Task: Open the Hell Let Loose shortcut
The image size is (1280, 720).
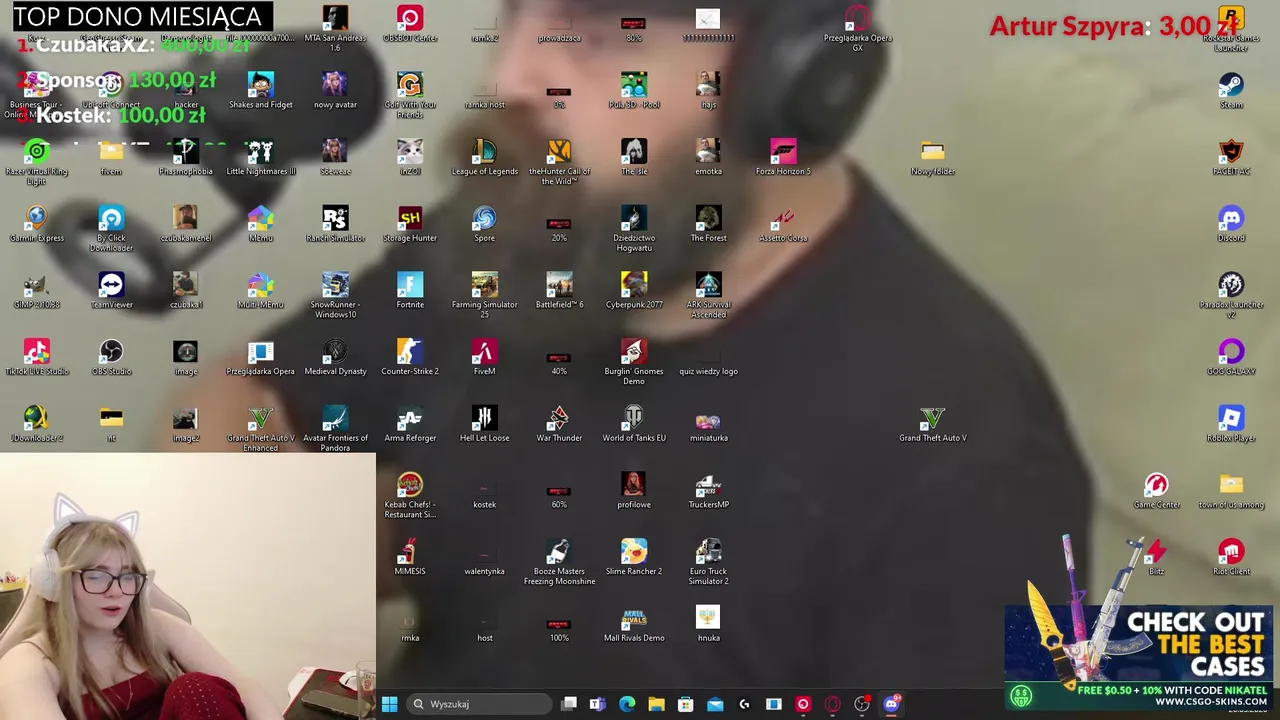Action: (484, 424)
